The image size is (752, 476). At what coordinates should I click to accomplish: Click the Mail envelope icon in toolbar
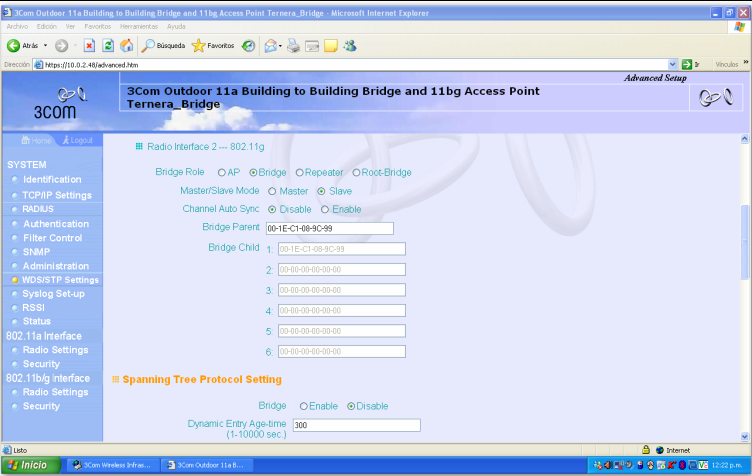click(270, 46)
